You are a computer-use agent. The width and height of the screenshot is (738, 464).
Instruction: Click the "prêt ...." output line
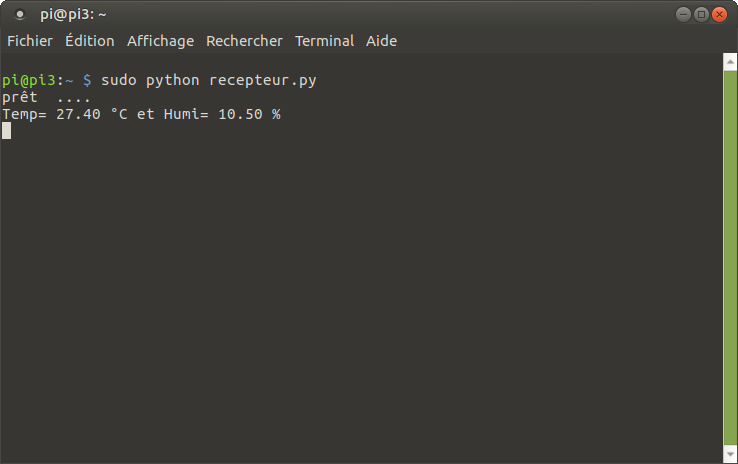pos(46,97)
